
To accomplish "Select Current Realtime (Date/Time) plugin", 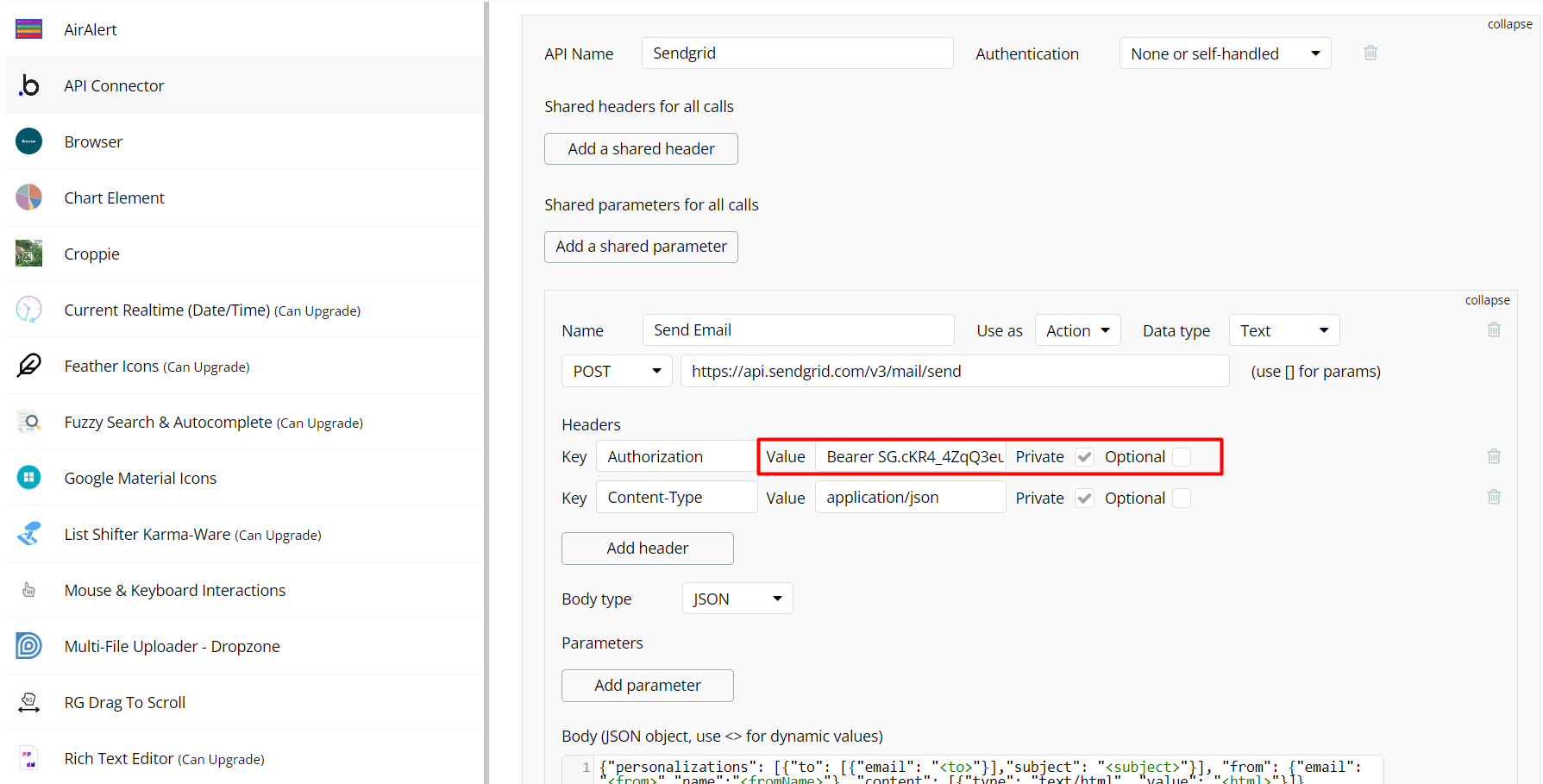I will 245,310.
